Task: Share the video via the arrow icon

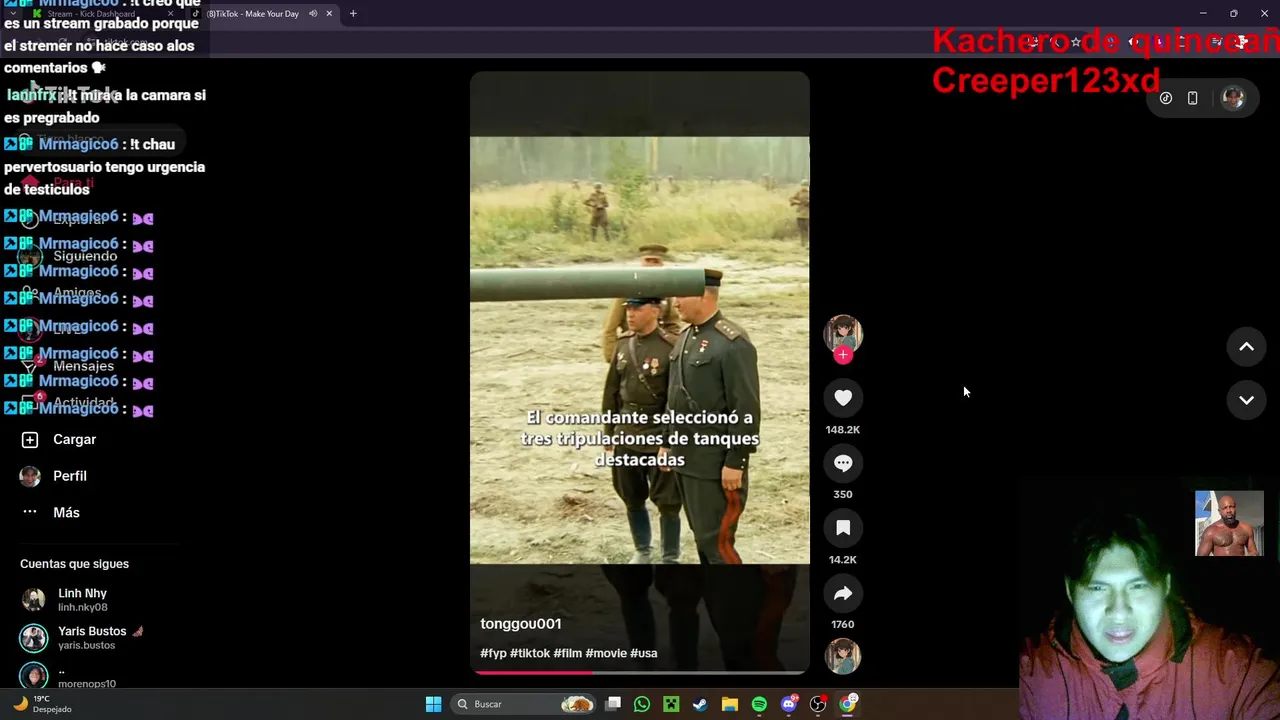Action: (x=843, y=593)
